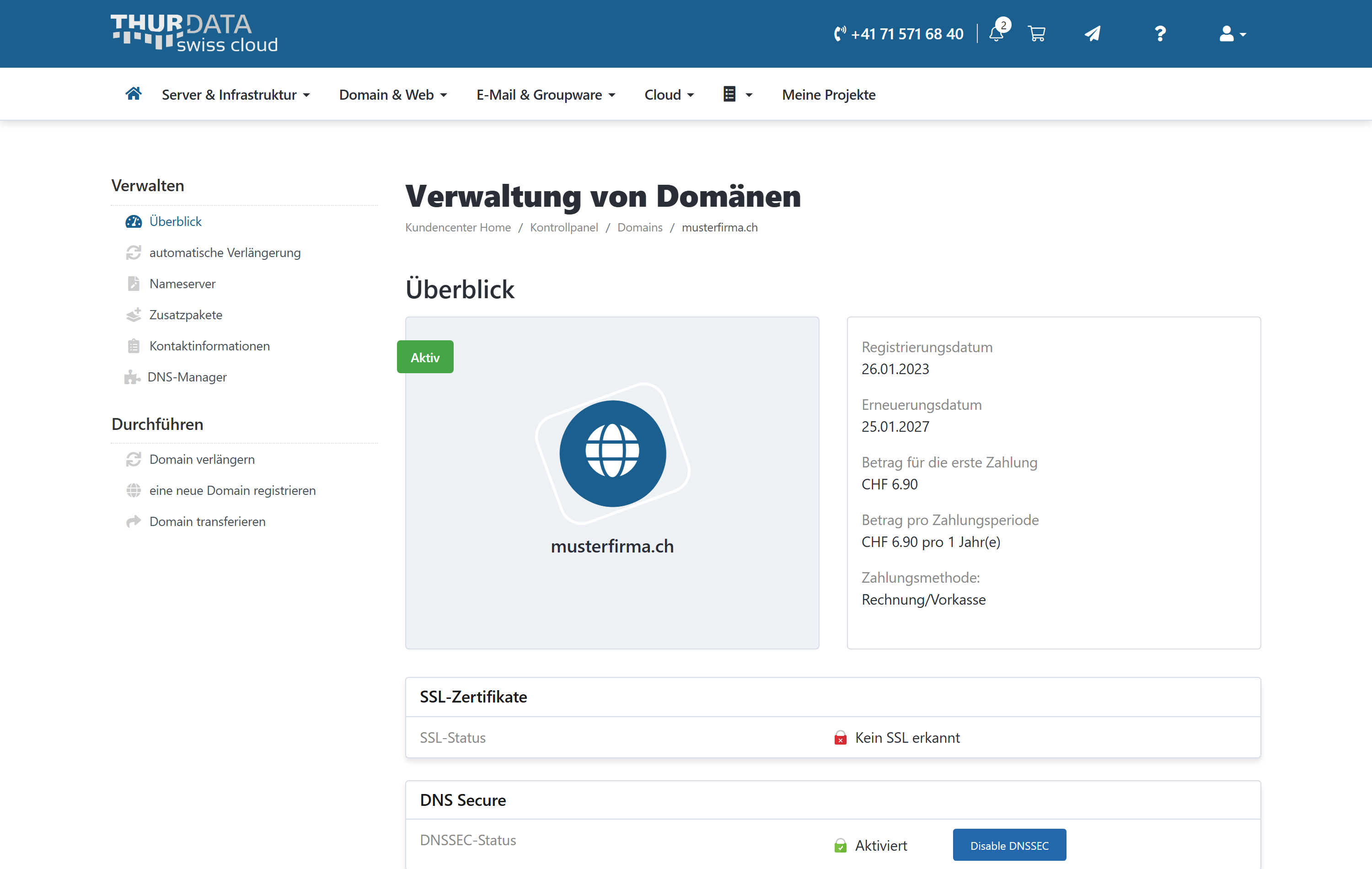Go to Kundencenter Home breadcrumb

[x=458, y=227]
